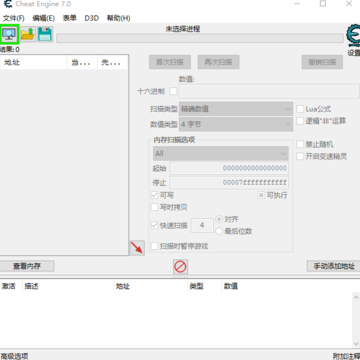Image resolution: width=360 pixels, height=360 pixels.
Task: Enable 写时拷贝 checkbox
Action: point(154,207)
